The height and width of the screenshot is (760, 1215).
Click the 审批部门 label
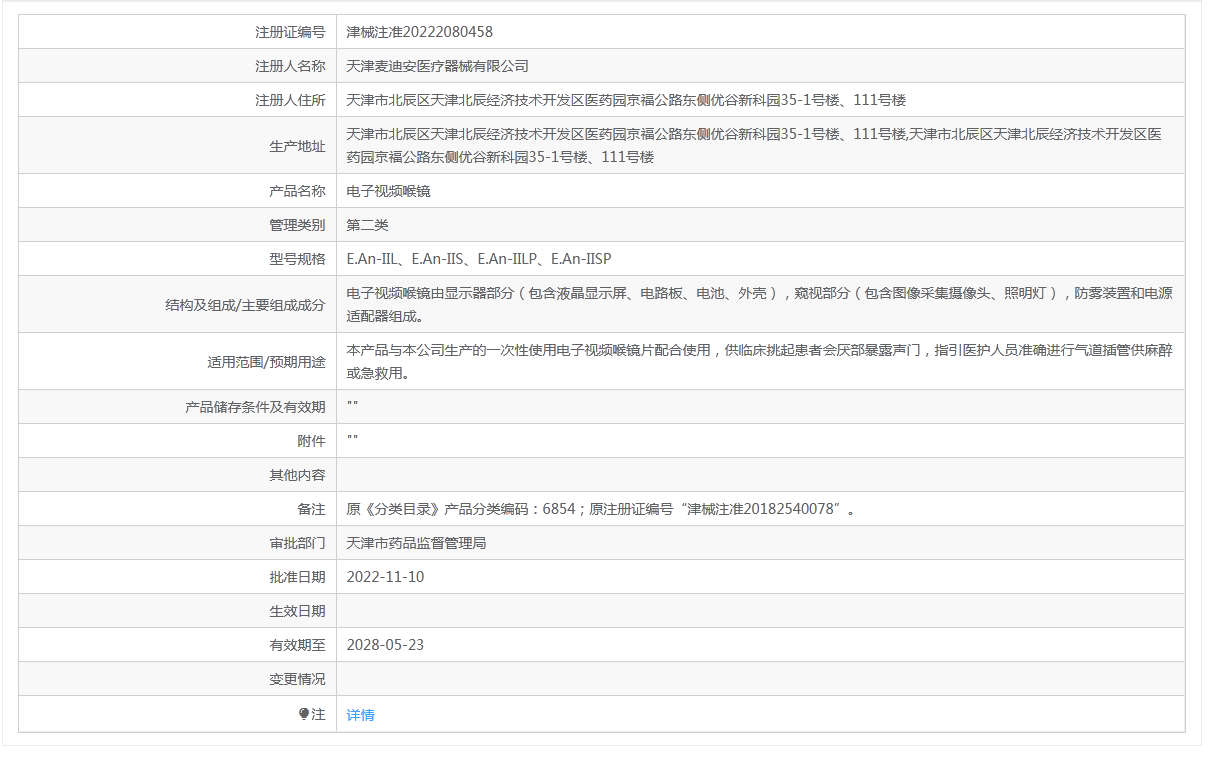tap(297, 543)
